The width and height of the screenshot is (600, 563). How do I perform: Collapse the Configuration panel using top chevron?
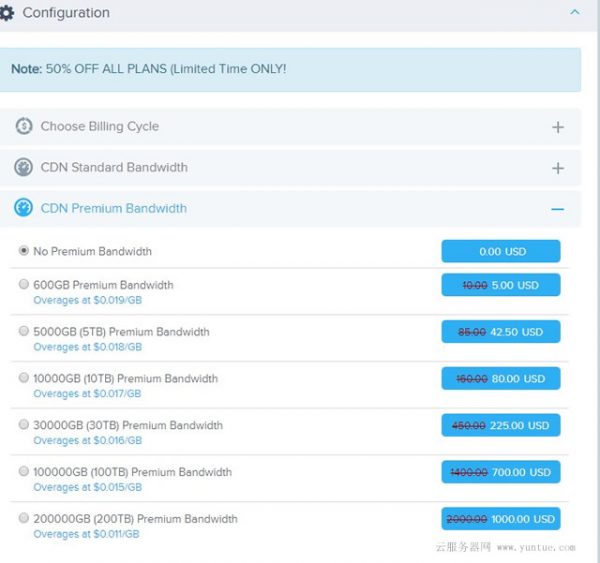[574, 13]
